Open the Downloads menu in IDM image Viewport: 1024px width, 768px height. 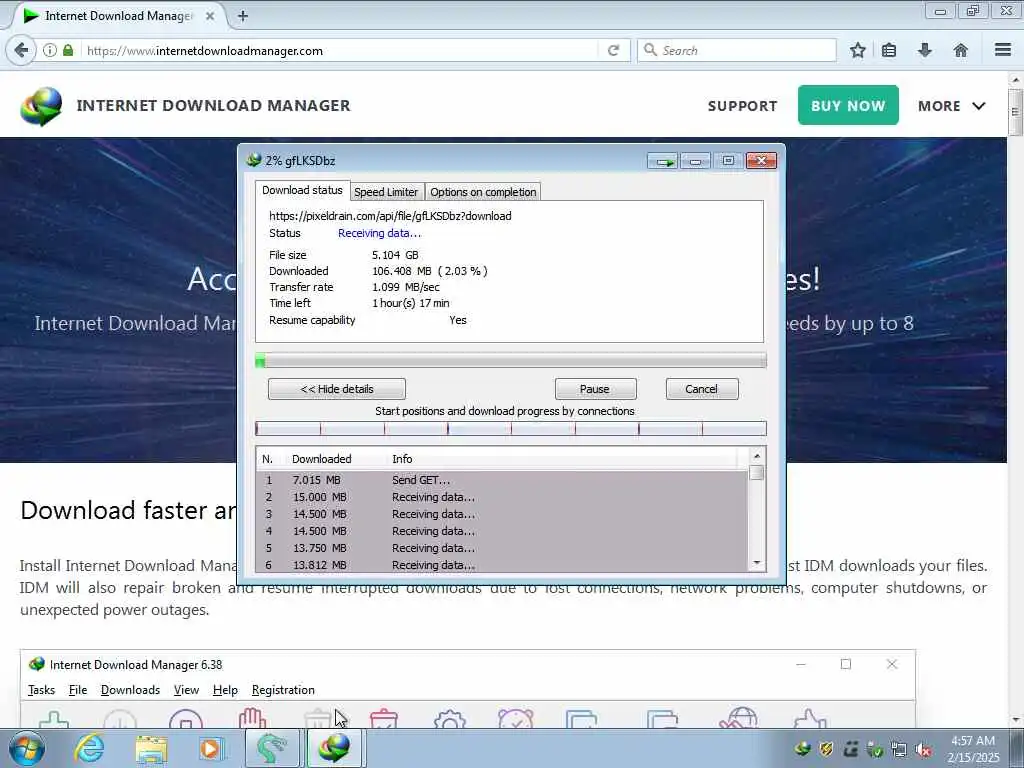pos(130,690)
